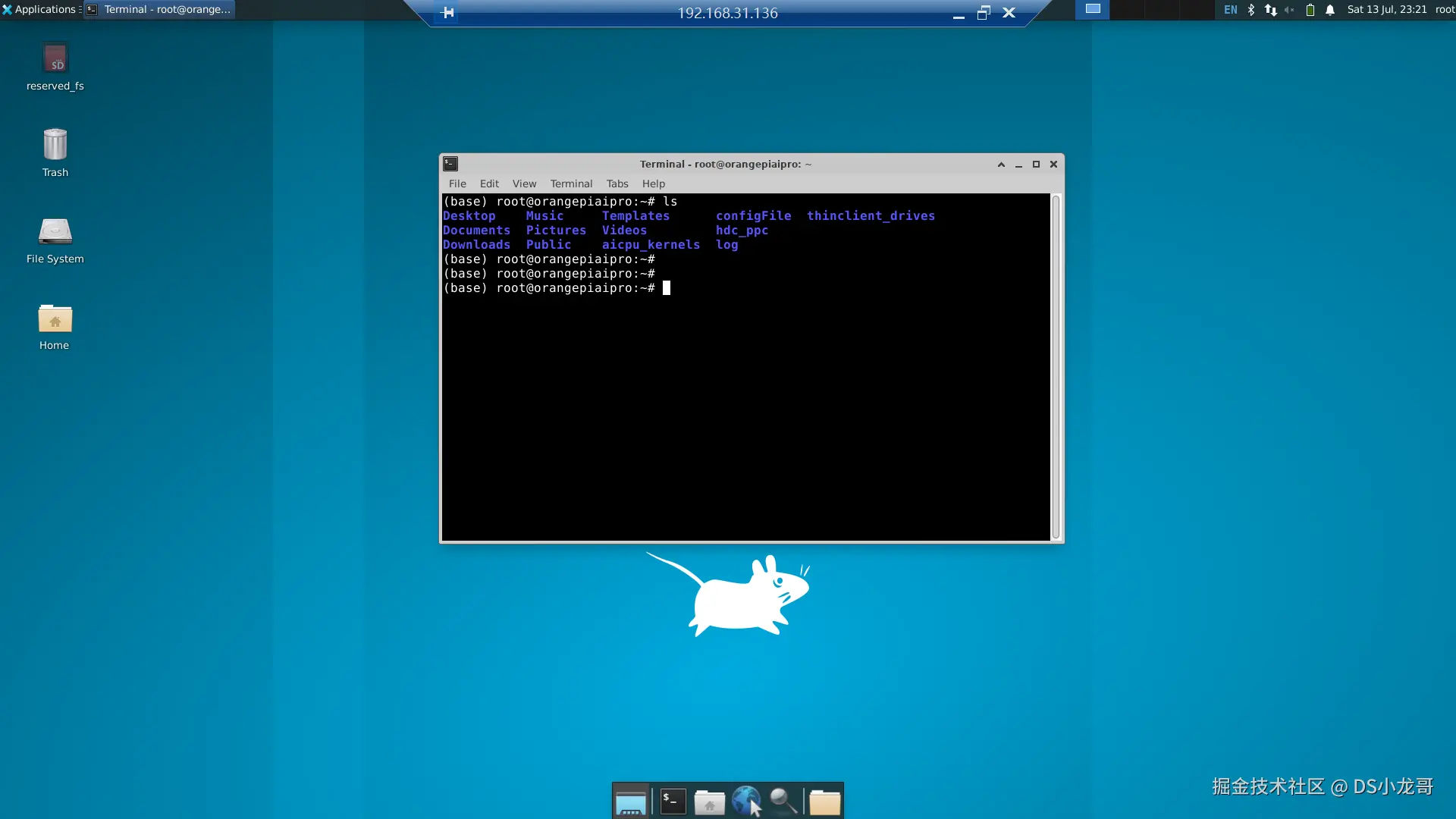Toggle the muted volume tray icon
Image resolution: width=1456 pixels, height=819 pixels.
[1289, 10]
